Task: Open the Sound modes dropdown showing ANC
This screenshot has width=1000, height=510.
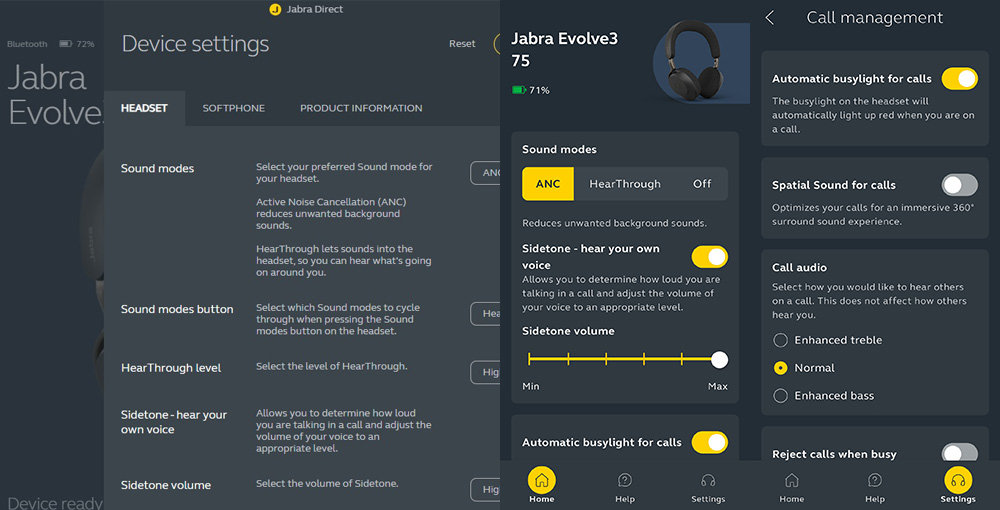Action: (x=485, y=173)
